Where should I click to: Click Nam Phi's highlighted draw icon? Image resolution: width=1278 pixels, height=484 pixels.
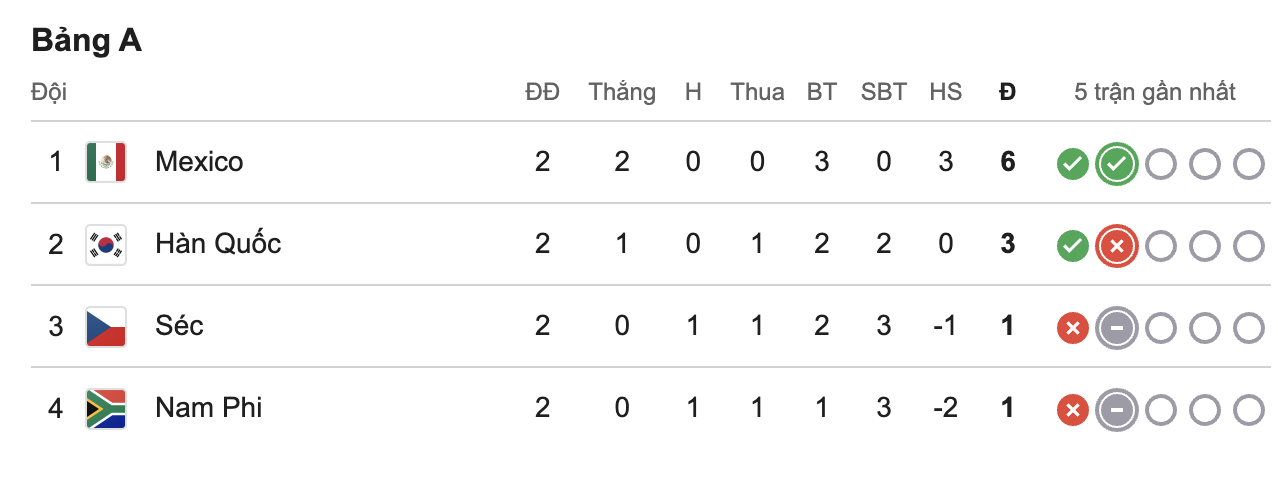tap(1117, 409)
